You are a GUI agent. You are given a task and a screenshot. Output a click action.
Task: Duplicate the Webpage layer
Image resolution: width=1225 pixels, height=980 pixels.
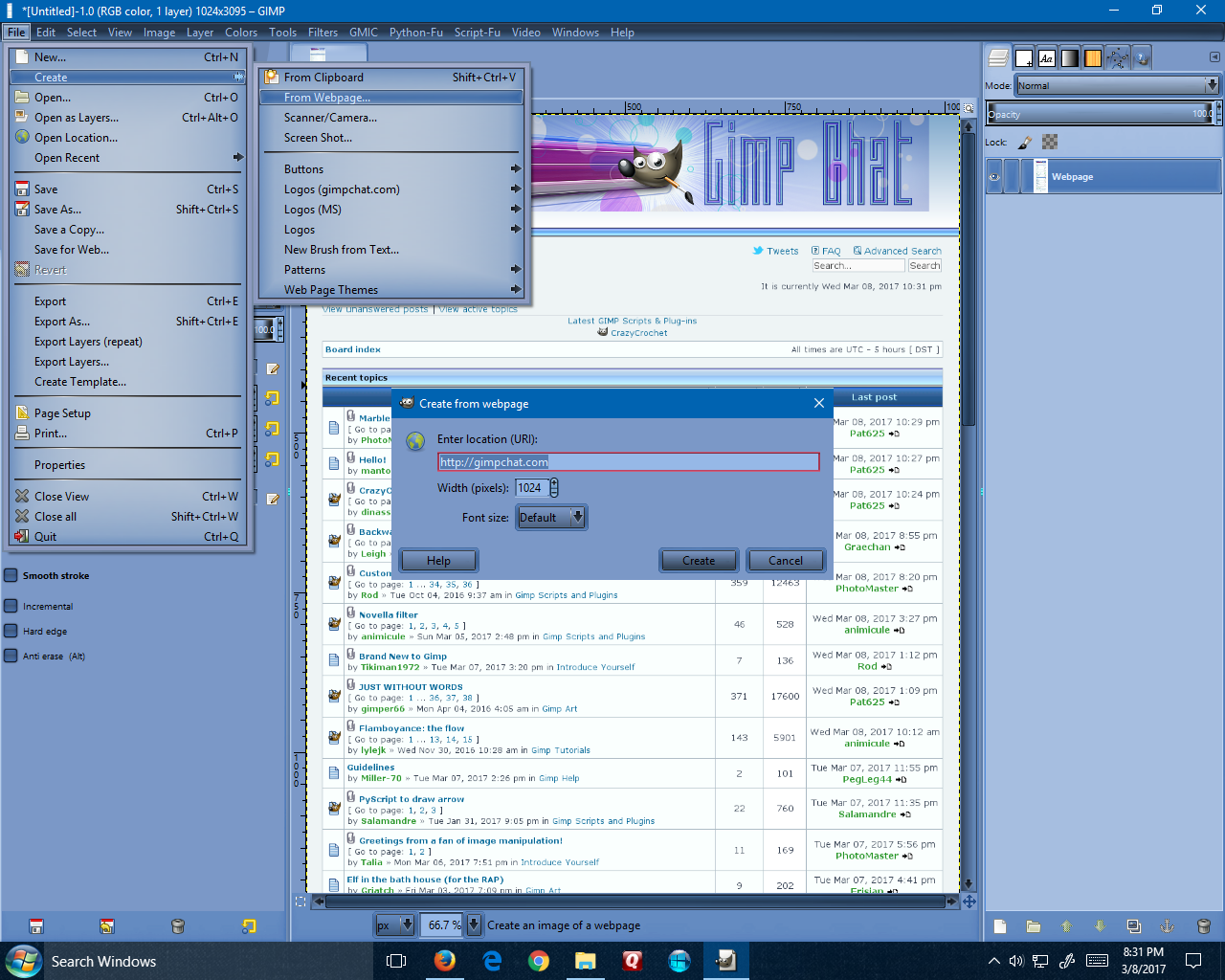1134,926
